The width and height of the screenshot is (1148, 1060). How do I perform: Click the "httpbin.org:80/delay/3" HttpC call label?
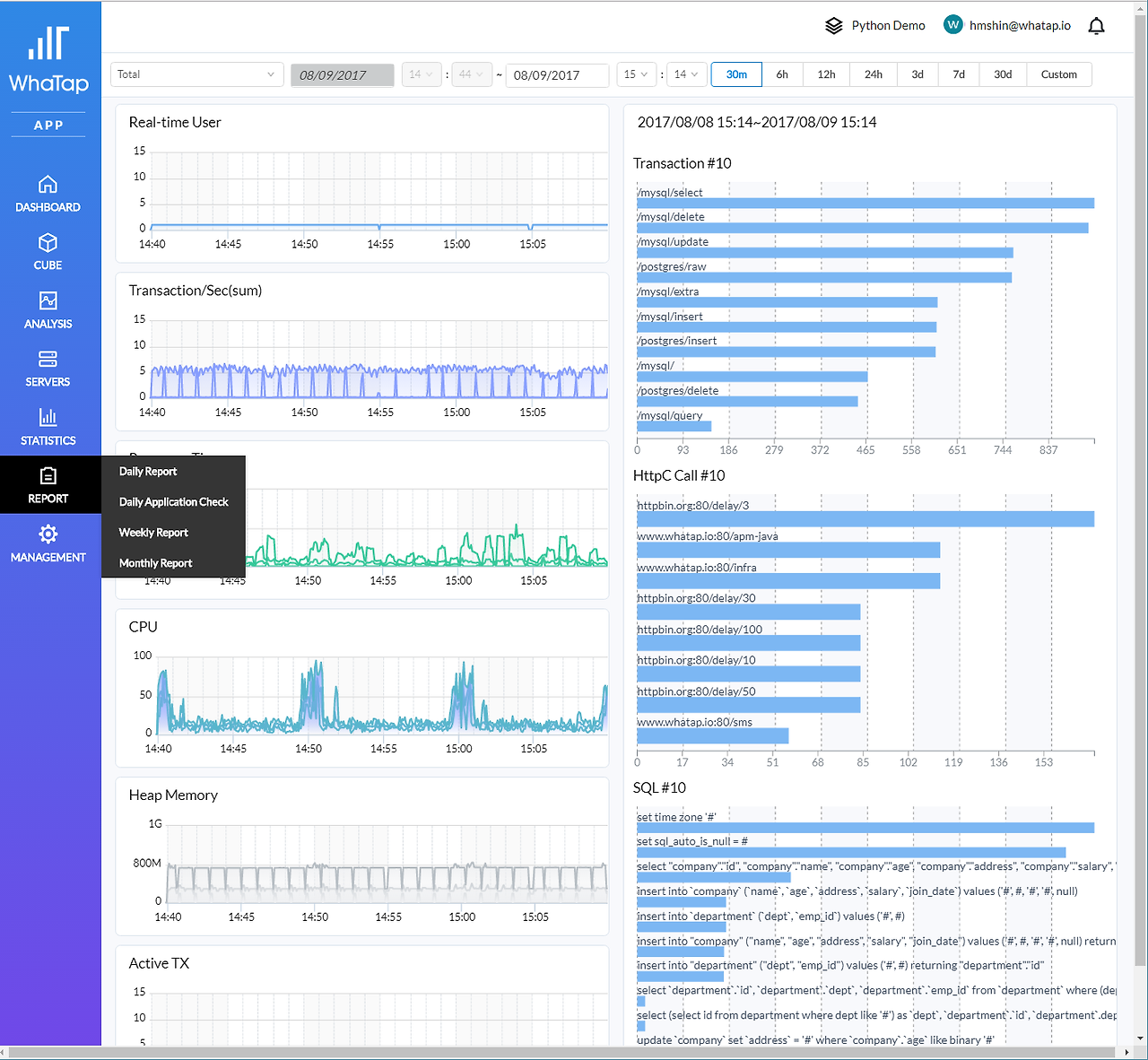point(693,506)
